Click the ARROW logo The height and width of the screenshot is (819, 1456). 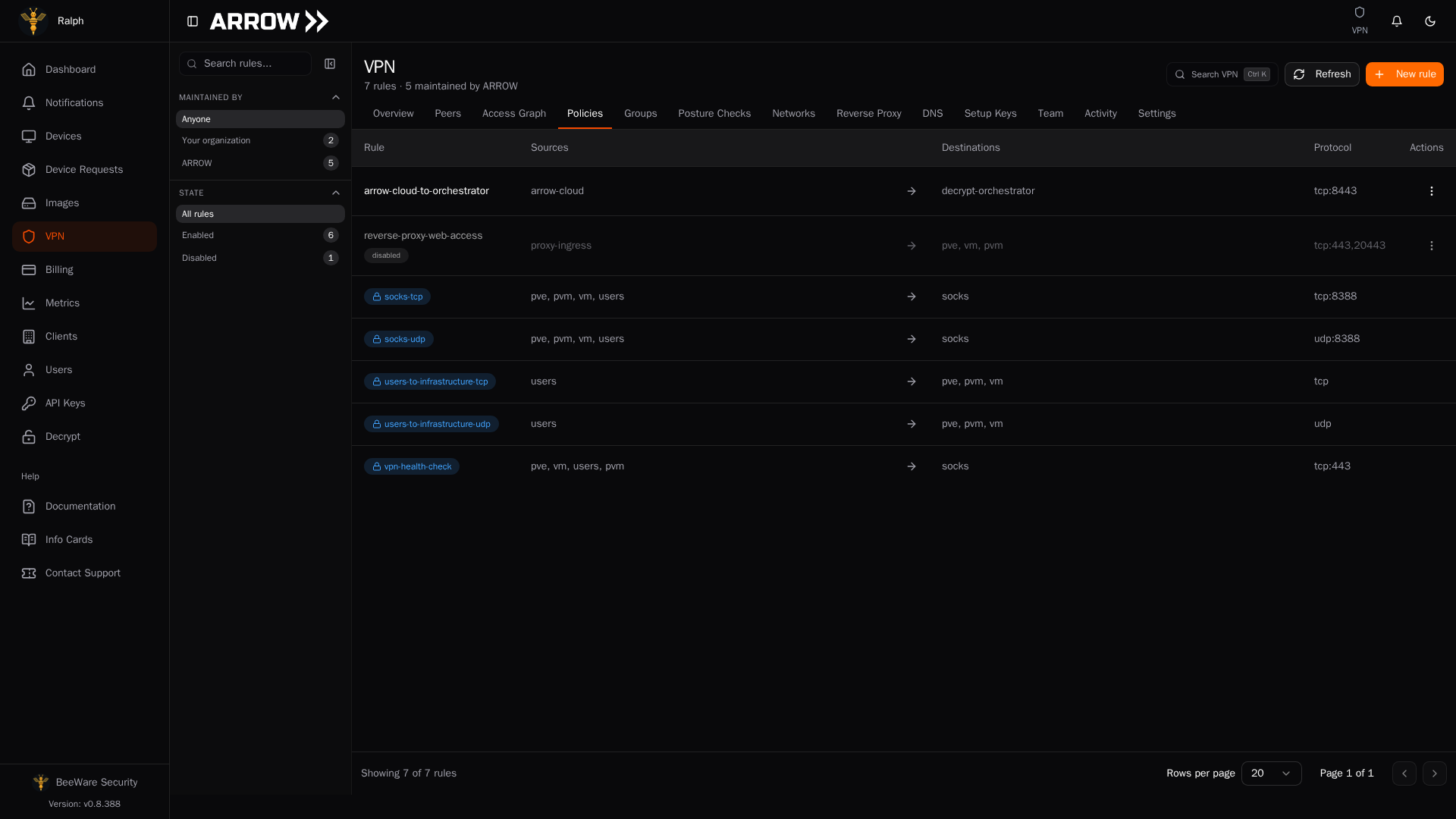269,21
